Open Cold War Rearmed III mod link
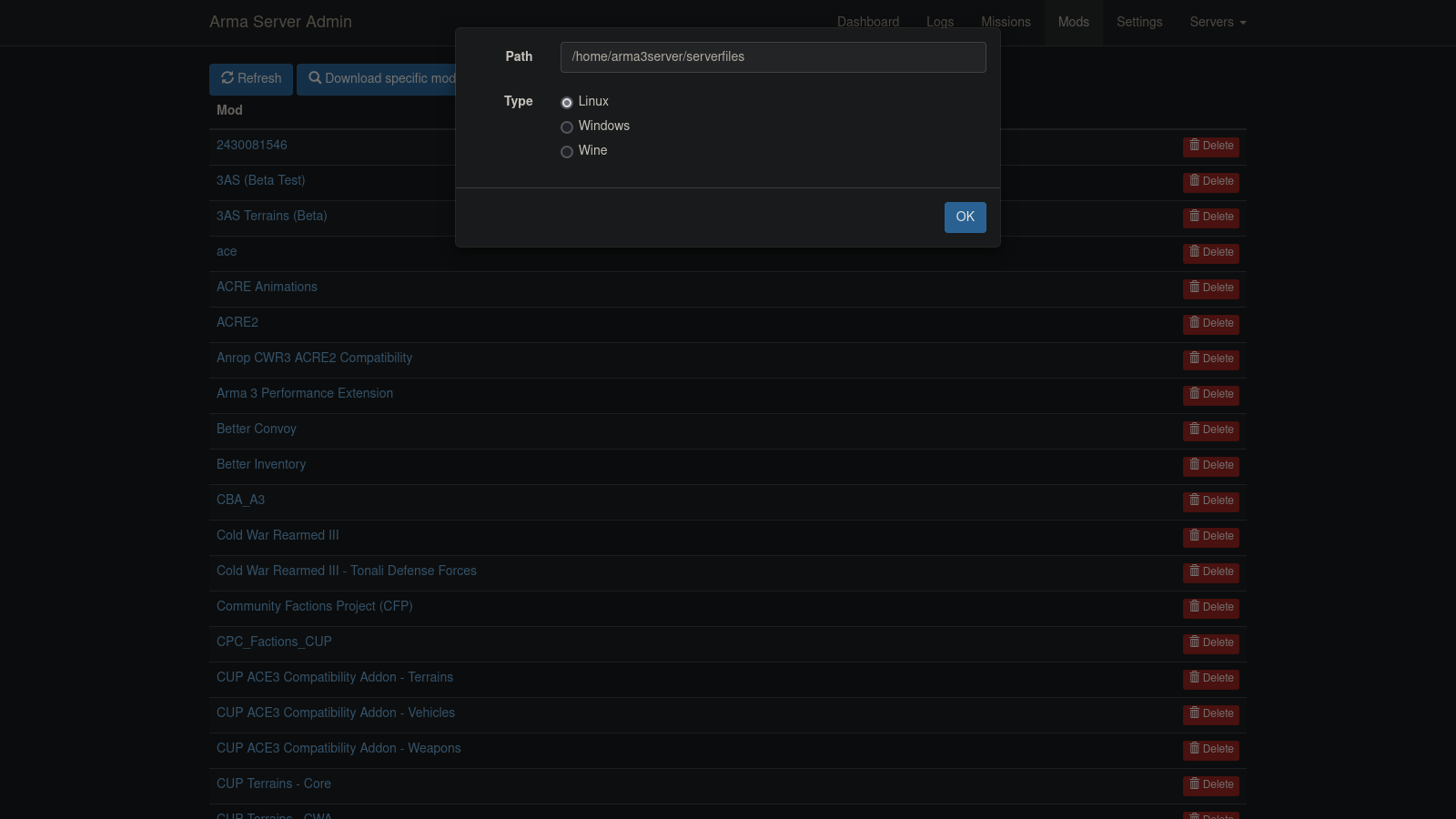The height and width of the screenshot is (819, 1456). coord(278,535)
